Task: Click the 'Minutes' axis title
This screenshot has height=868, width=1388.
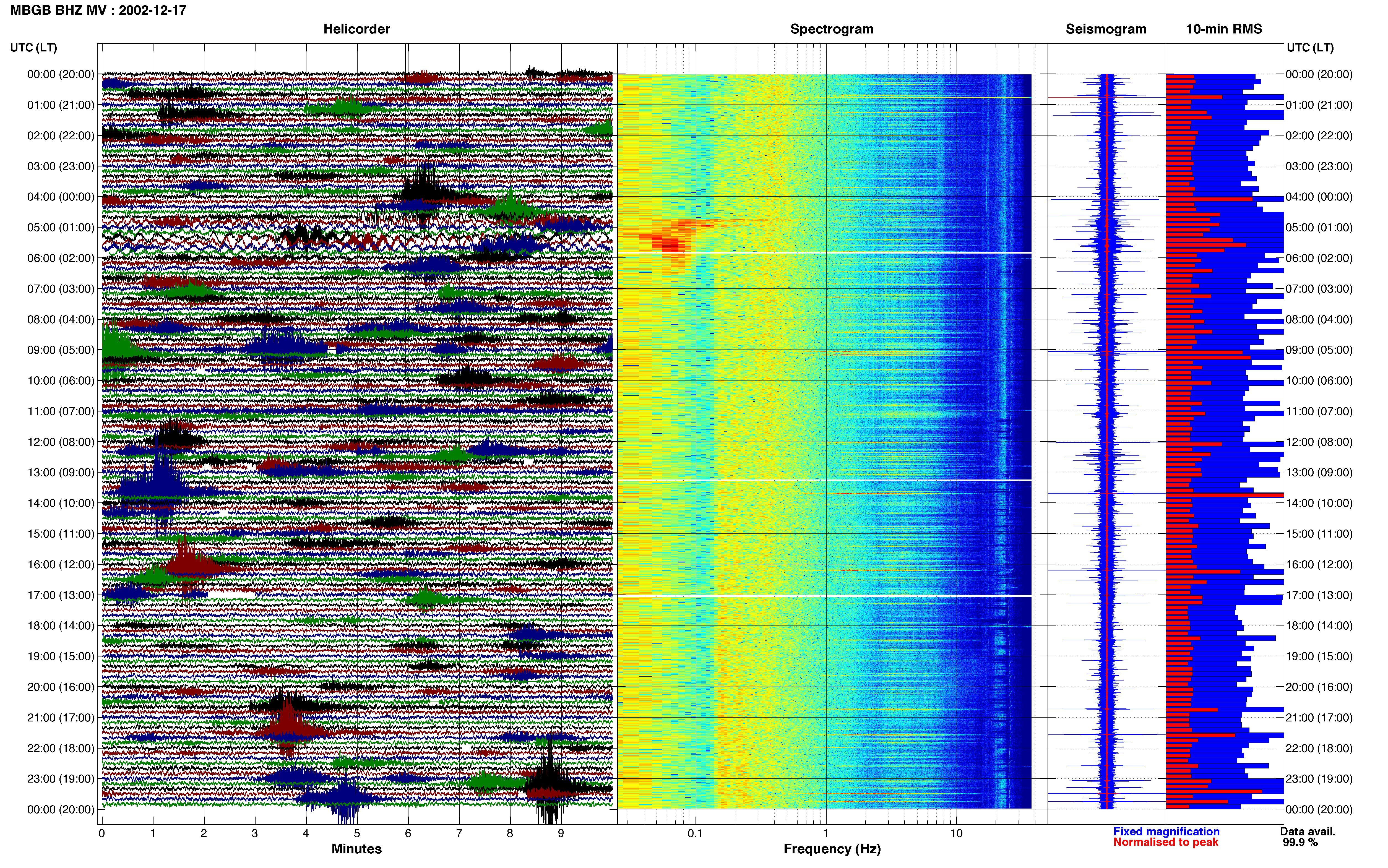Action: (x=356, y=848)
